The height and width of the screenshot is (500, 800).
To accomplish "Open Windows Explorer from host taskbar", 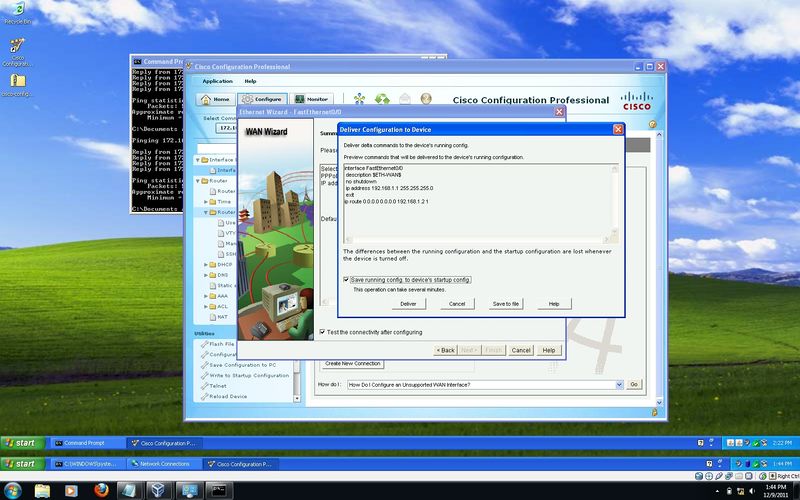I will click(x=42, y=491).
